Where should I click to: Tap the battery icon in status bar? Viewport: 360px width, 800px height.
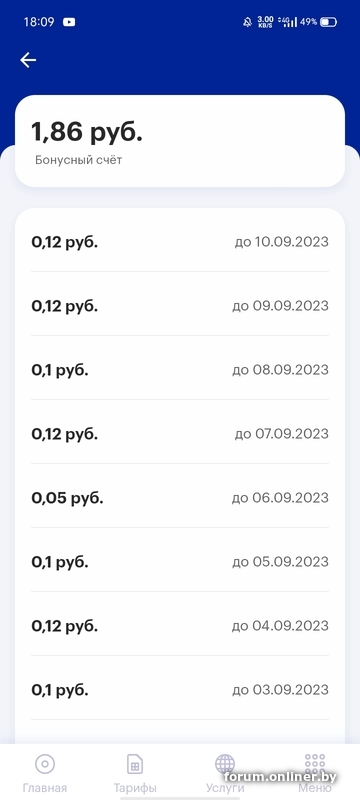point(329,22)
